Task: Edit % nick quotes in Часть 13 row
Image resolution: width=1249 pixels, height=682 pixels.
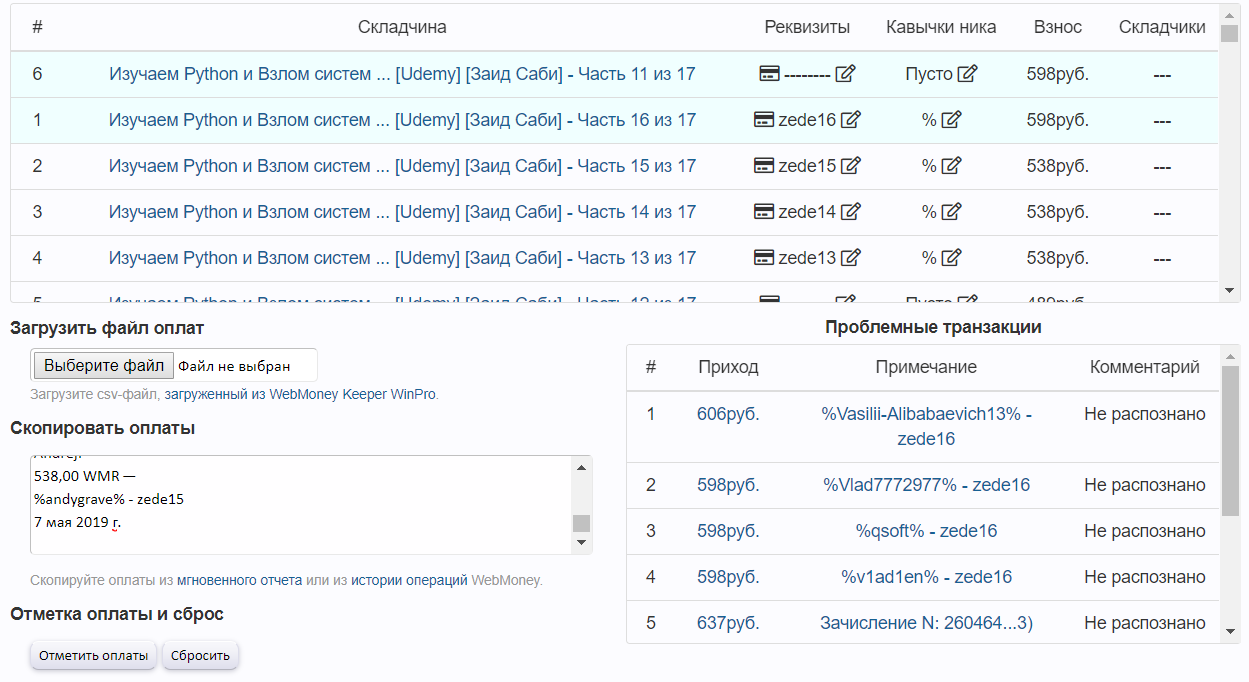Action: 951,258
